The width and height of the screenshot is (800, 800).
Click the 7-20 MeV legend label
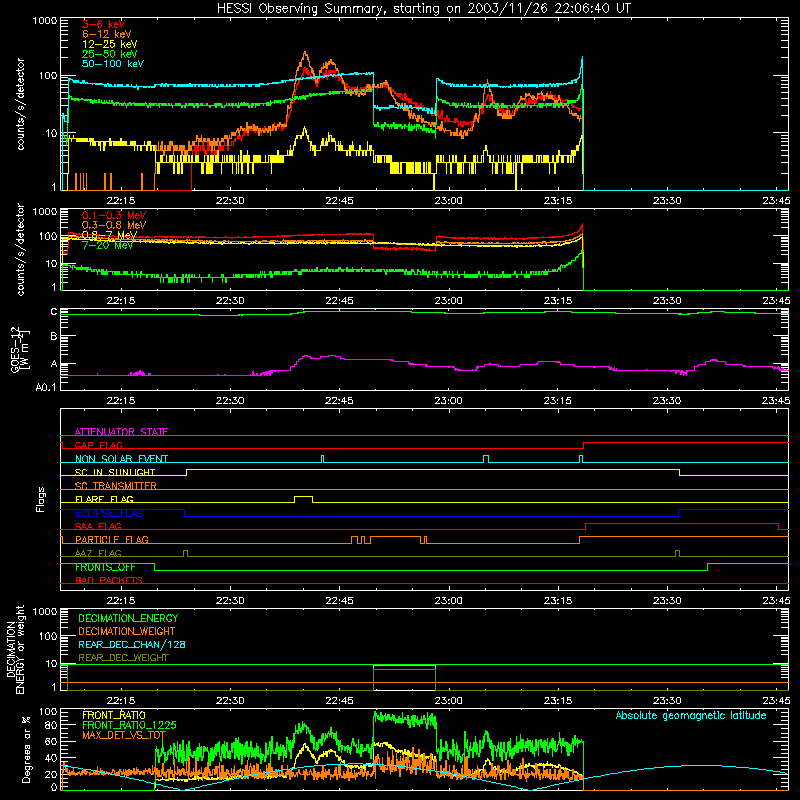pyautogui.click(x=107, y=245)
